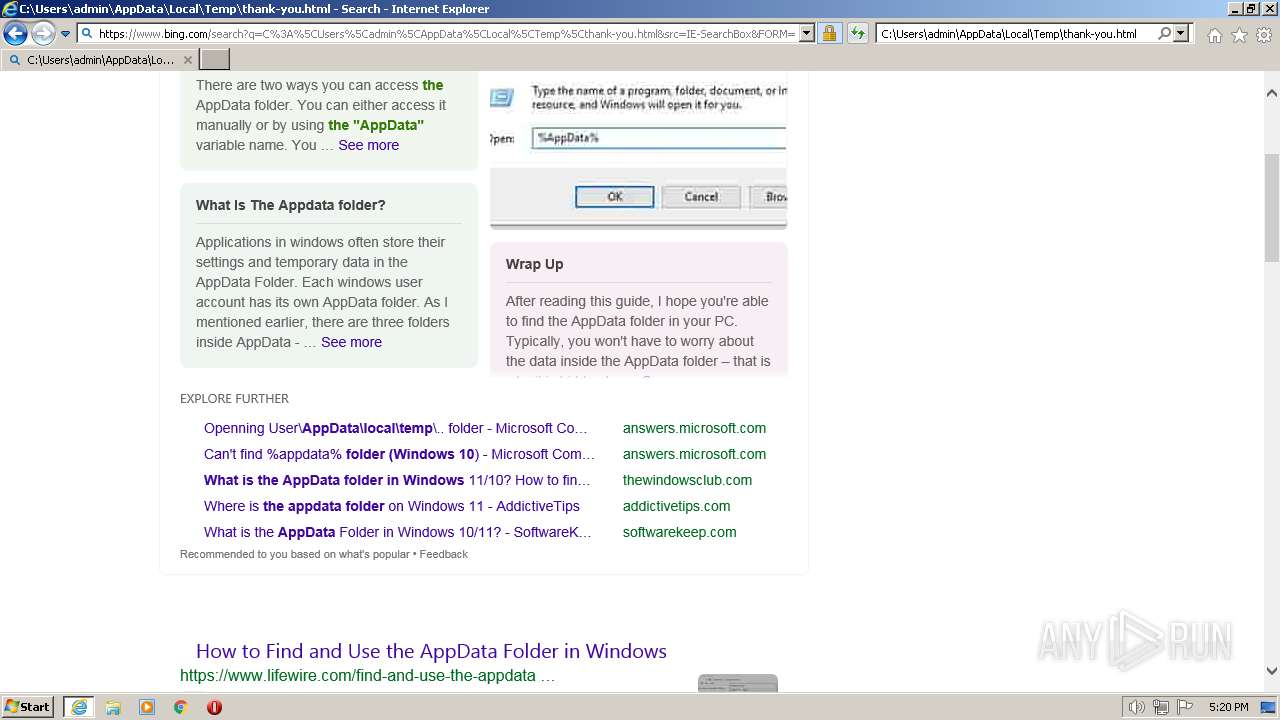Screen dimensions: 1280x720
Task: Go to the Home page icon
Action: pyautogui.click(x=1214, y=35)
